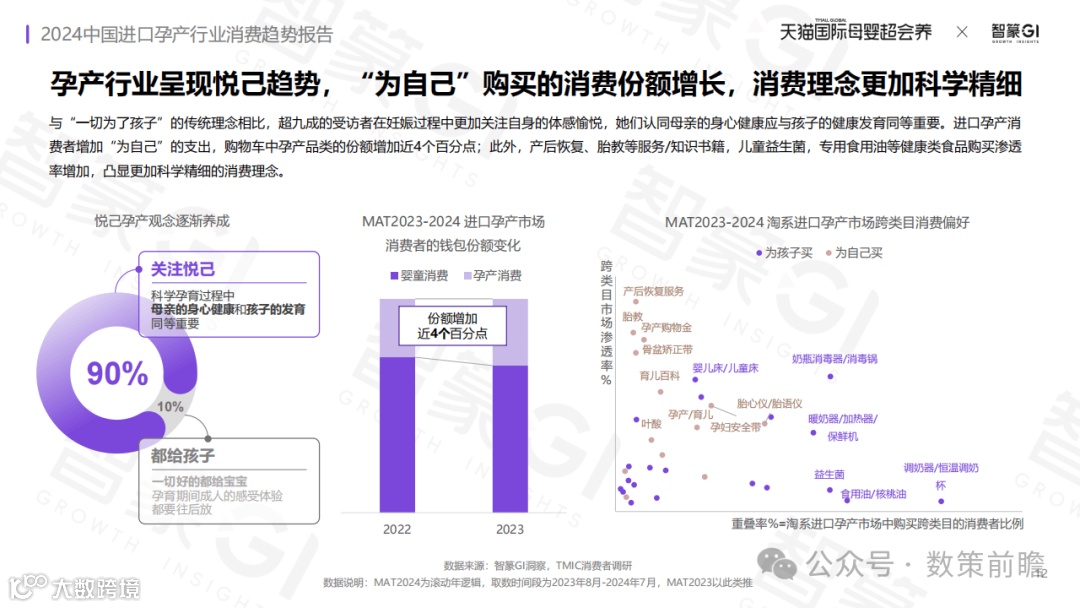Viewport: 1080px width, 608px height.
Task: Click the 胎教 scatter label
Action: coord(632,317)
